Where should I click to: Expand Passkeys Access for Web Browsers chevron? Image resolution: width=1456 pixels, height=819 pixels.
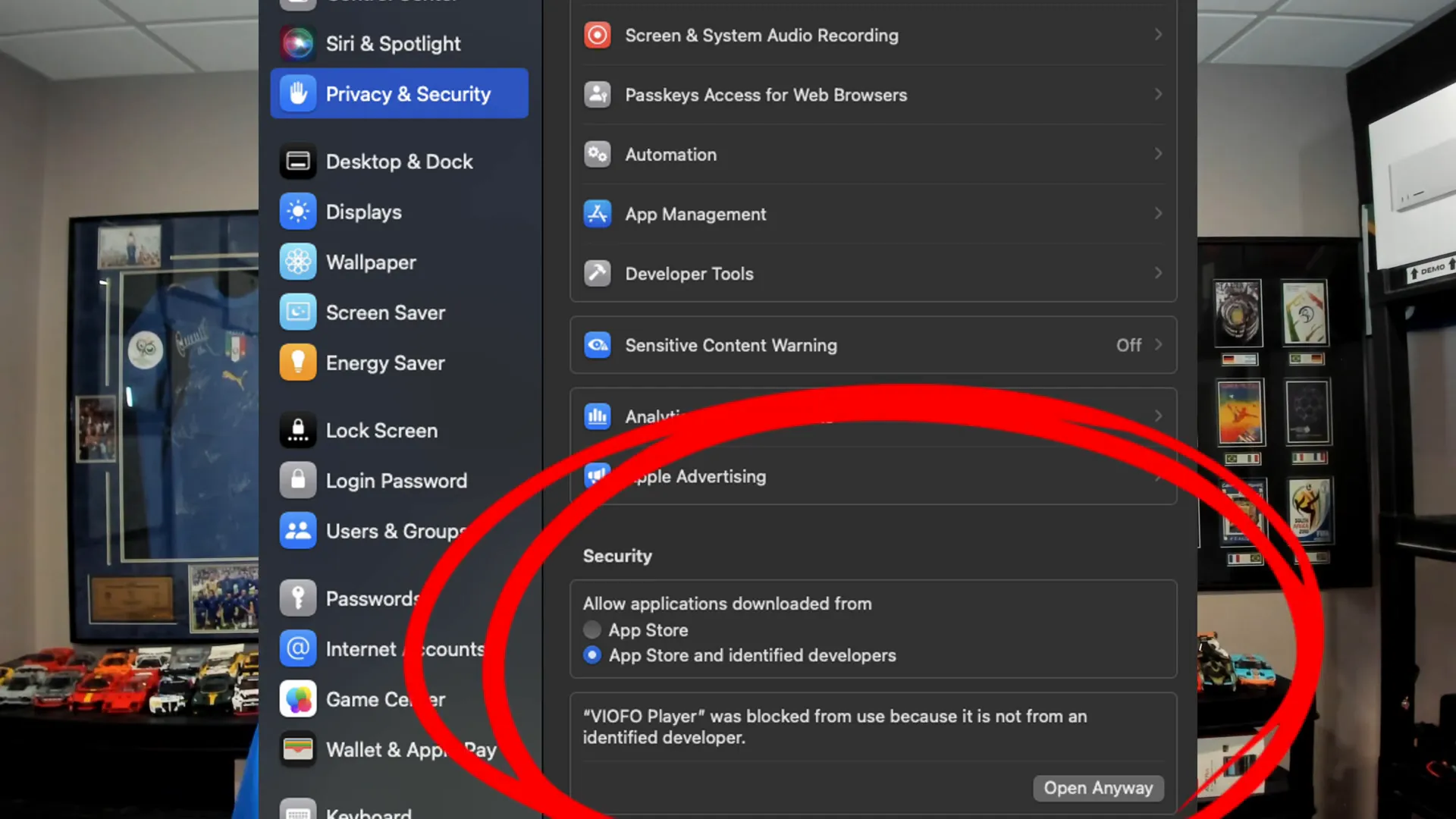pos(1158,94)
